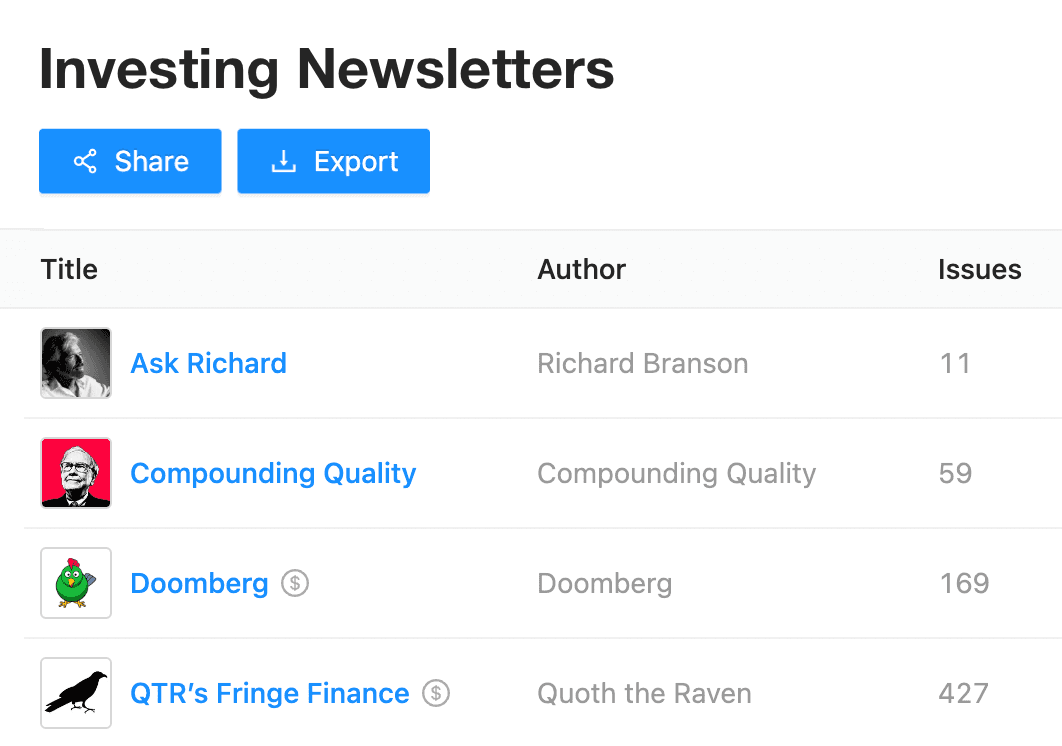Click the paid dollar icon beside QTR's Fringe Finance
Screen dimensions: 1062x746
click(x=436, y=692)
